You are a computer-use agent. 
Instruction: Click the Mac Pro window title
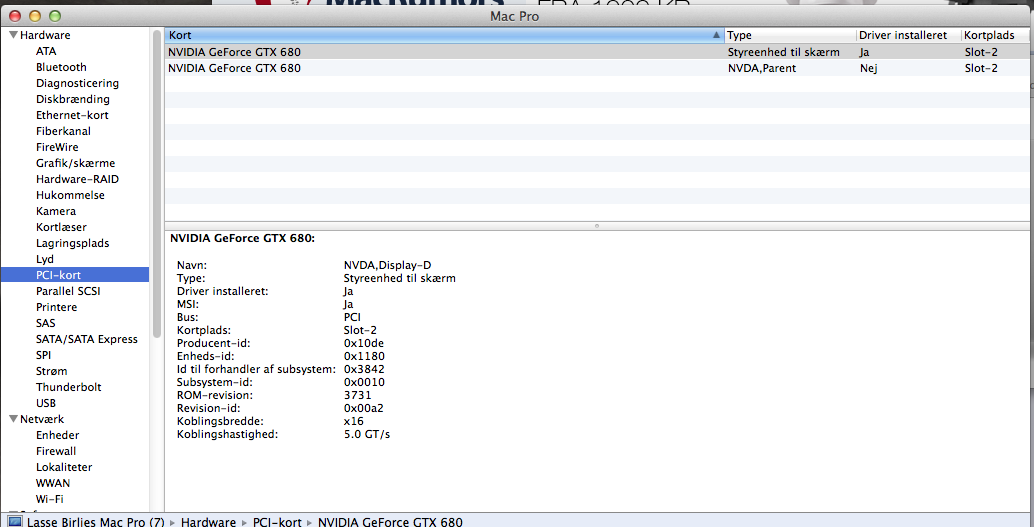tap(514, 16)
